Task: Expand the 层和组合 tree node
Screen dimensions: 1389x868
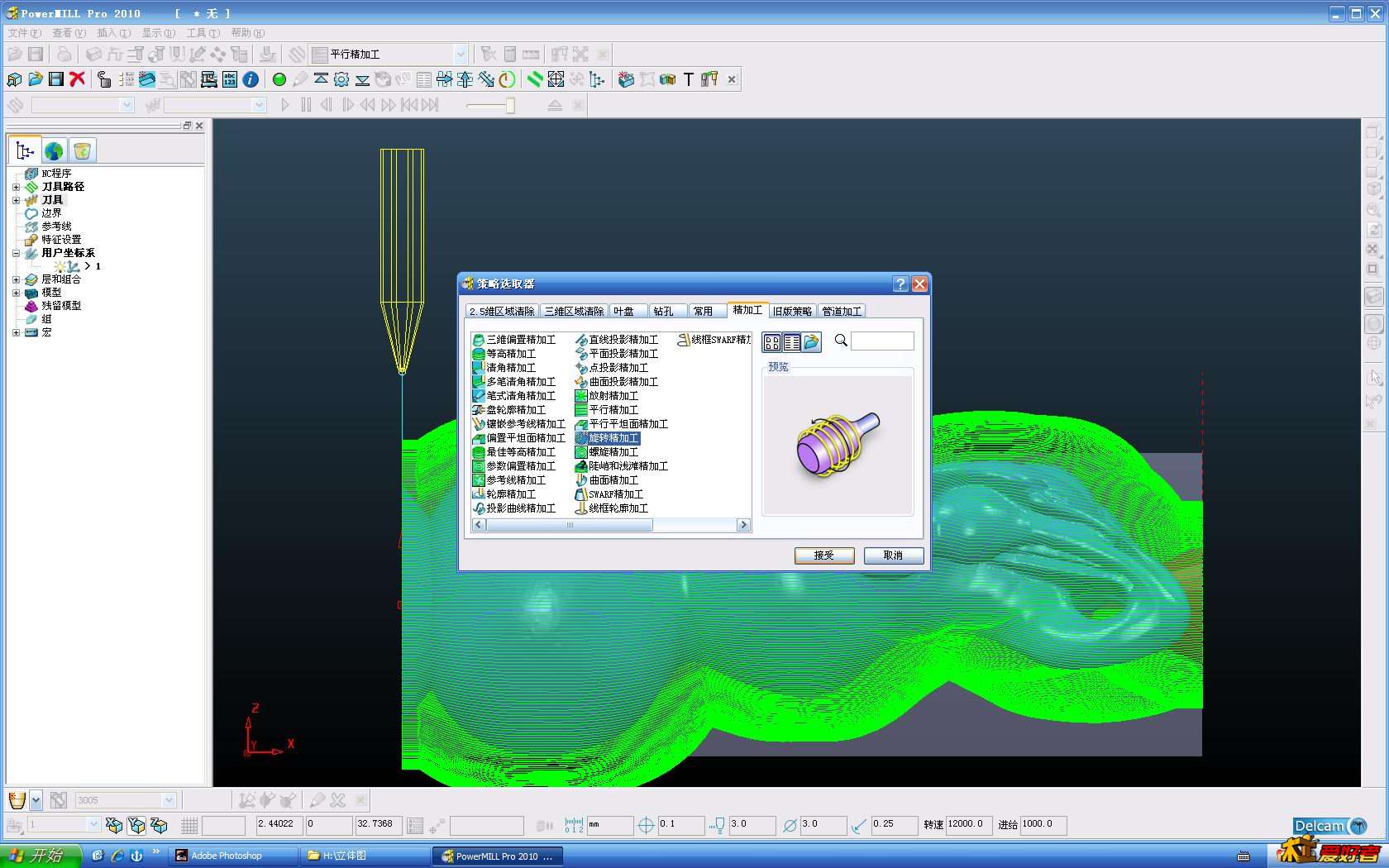Action: click(x=16, y=279)
